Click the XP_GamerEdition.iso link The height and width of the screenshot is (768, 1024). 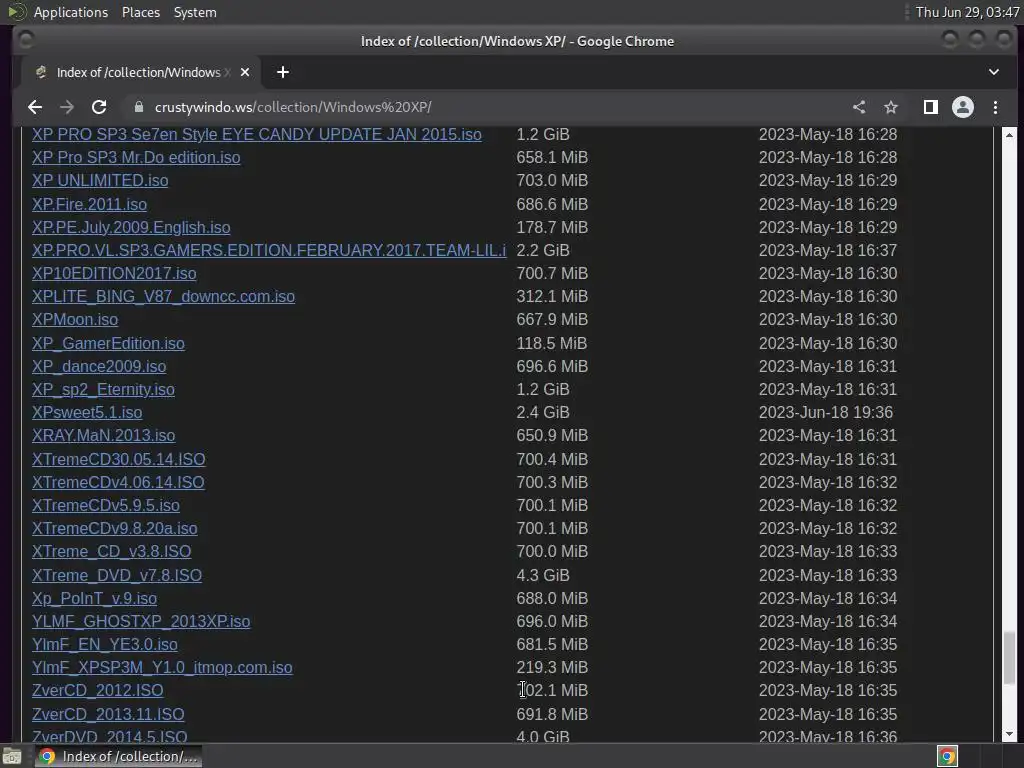click(x=108, y=344)
